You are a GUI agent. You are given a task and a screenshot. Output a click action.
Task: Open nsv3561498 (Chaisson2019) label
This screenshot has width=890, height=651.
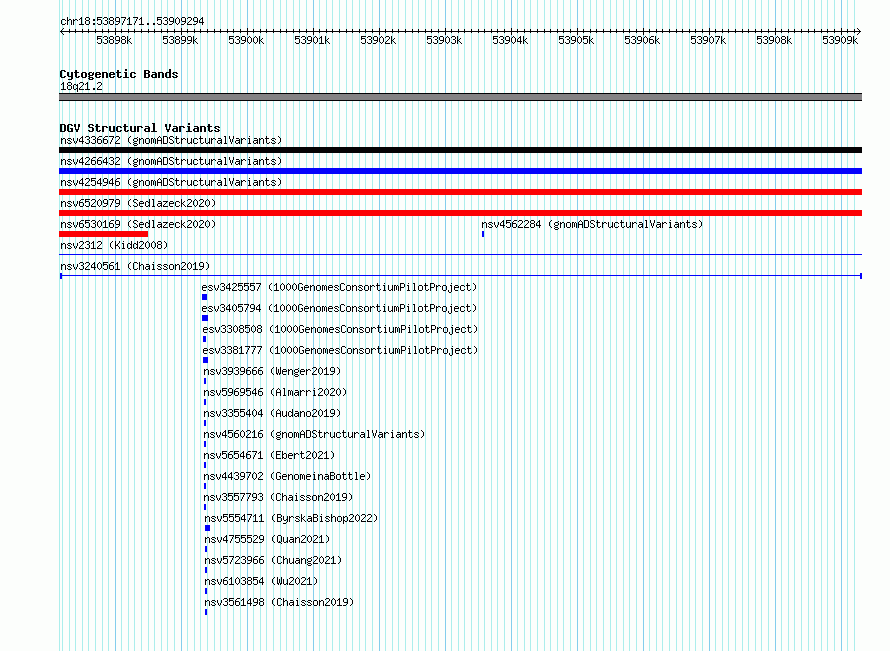tap(279, 602)
